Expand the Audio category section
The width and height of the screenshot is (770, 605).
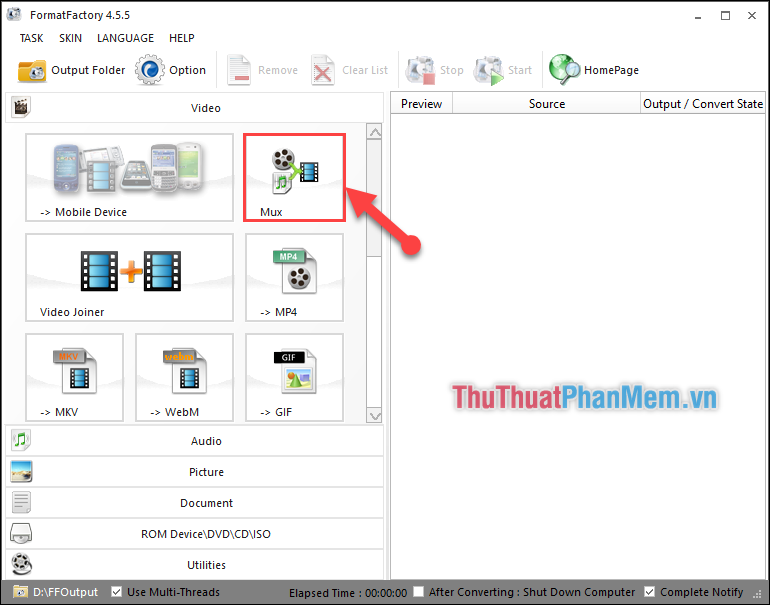(x=193, y=441)
